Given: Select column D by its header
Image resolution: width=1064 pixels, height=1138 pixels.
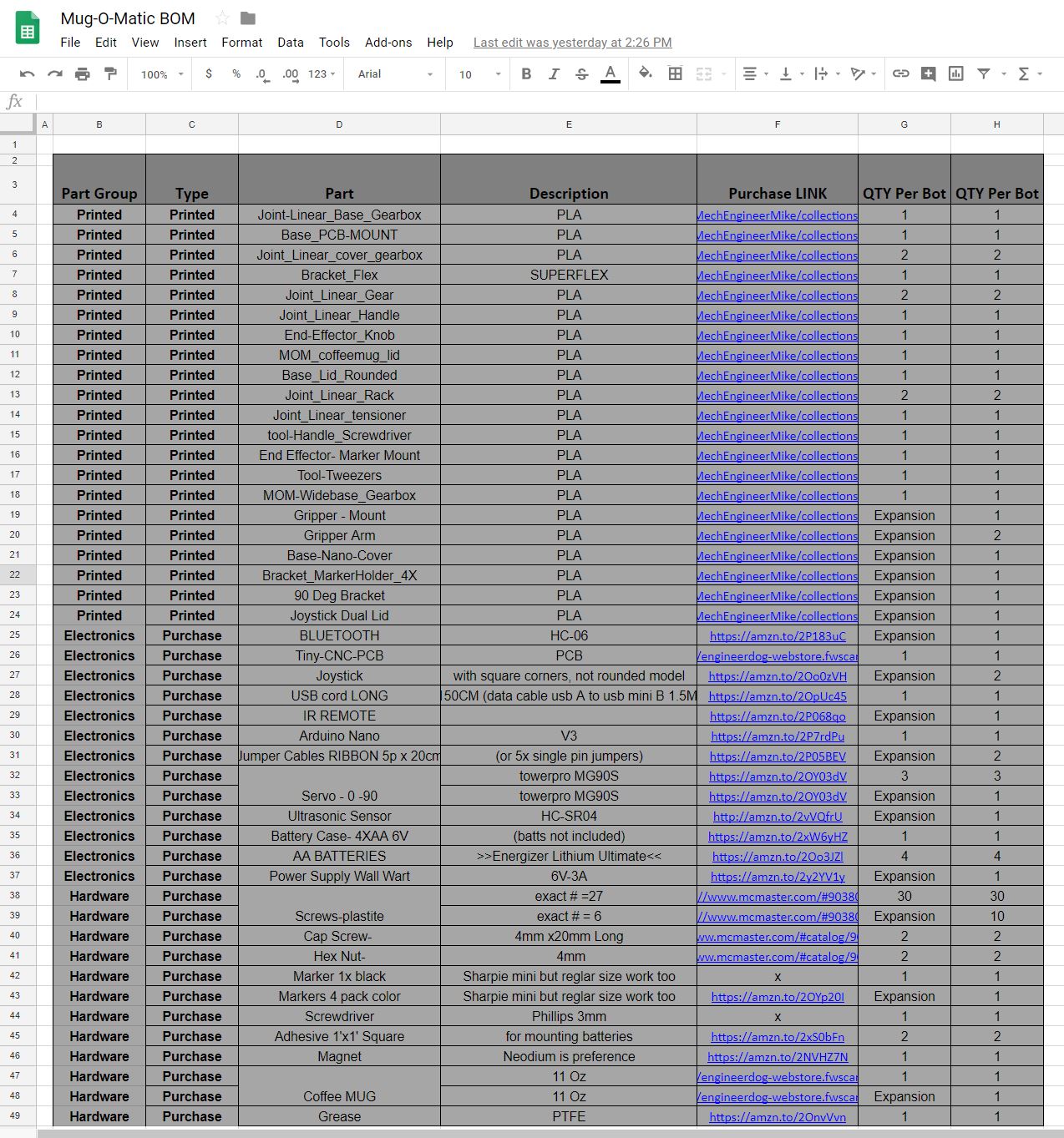Looking at the screenshot, I should 339,124.
